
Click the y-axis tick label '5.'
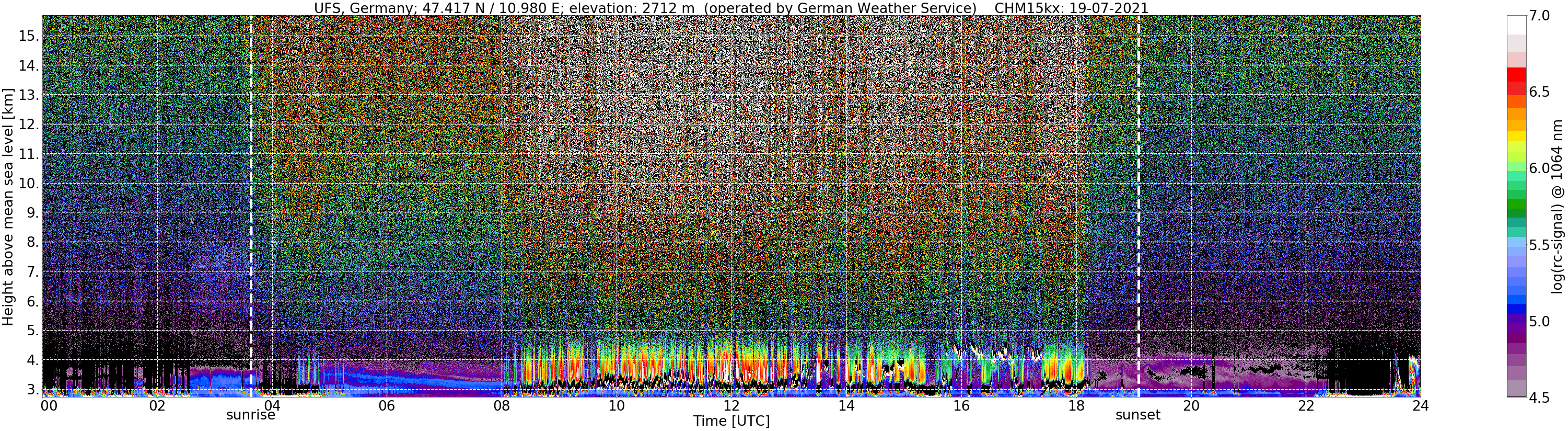point(33,331)
